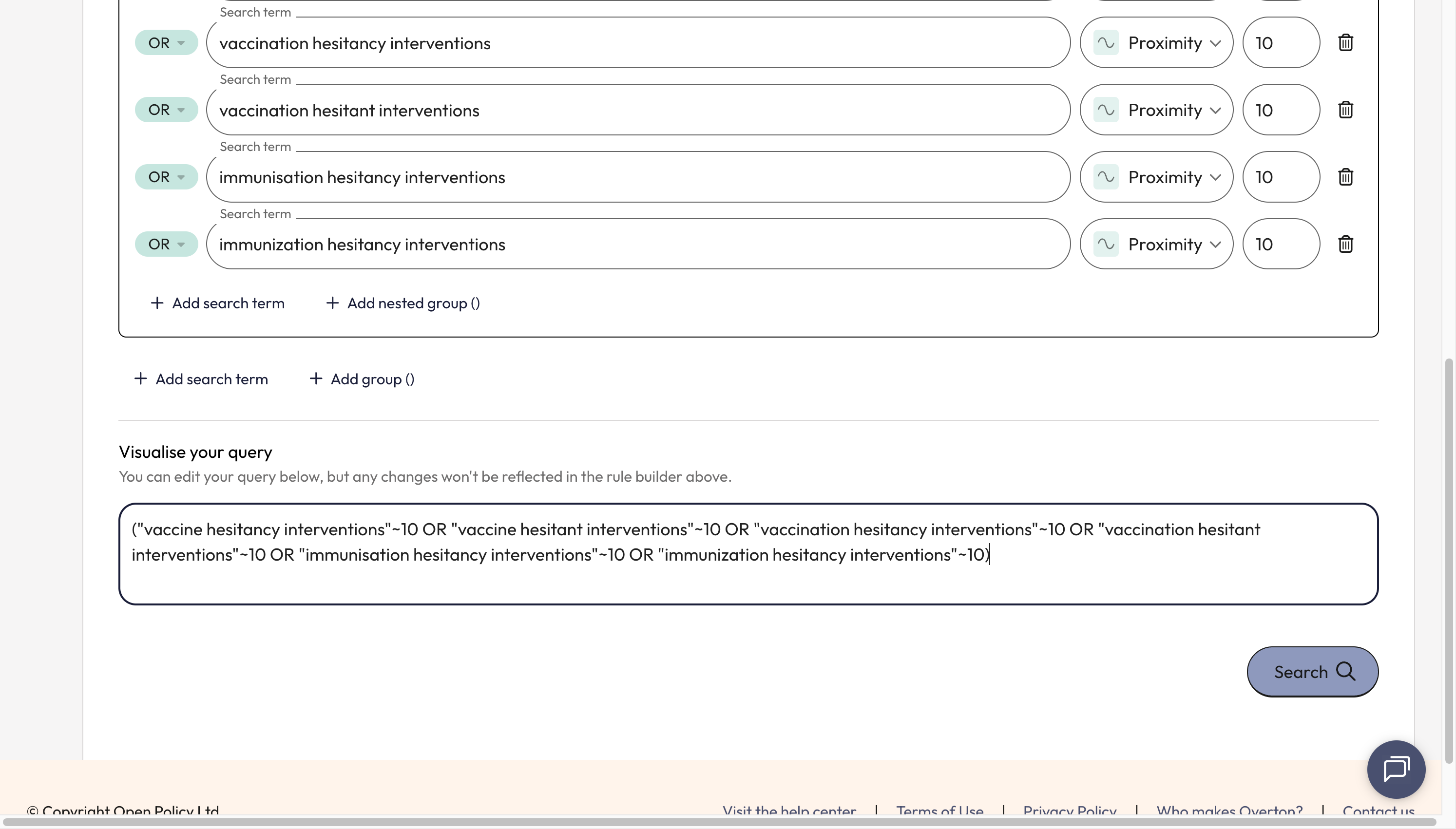Expand Proximity dropdown for immunisation hesitancy interventions
Viewport: 1456px width, 829px height.
coord(1156,177)
